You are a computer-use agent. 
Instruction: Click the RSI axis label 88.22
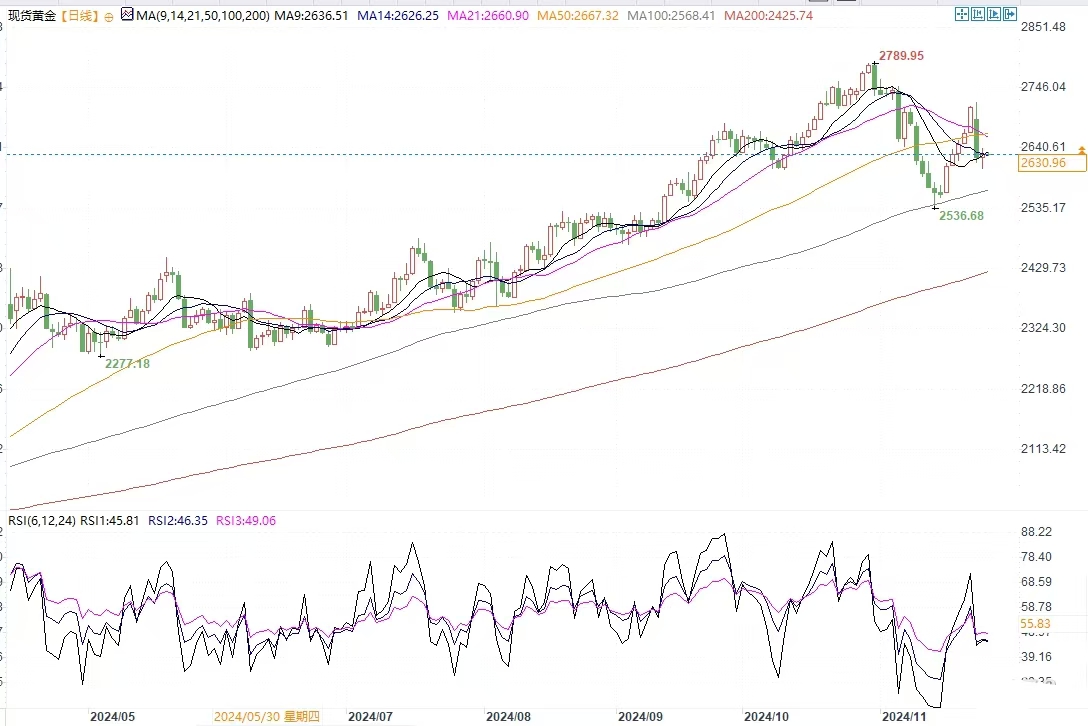tap(1036, 532)
